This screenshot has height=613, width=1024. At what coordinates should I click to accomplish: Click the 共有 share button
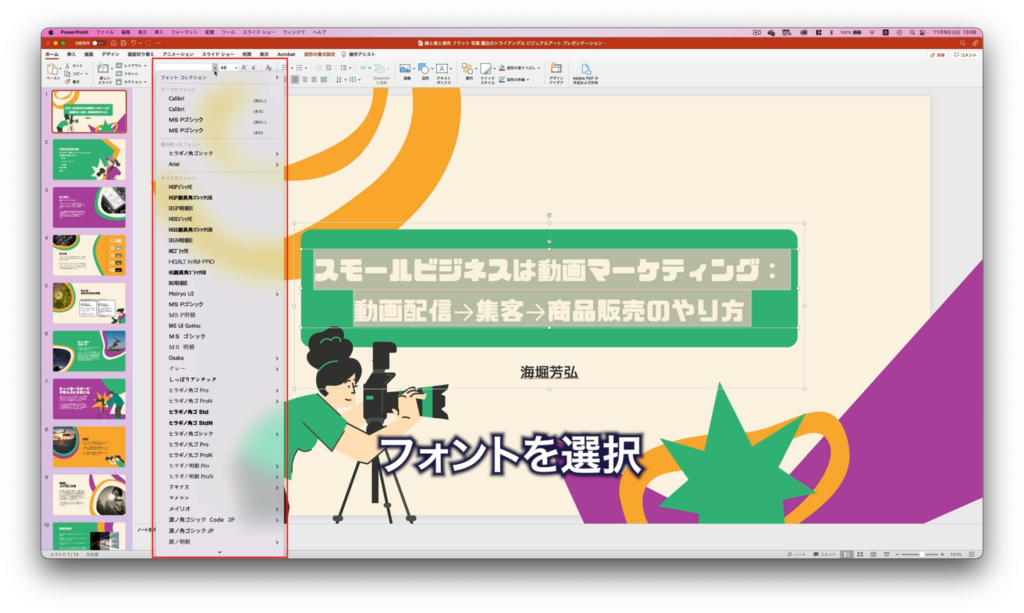tap(938, 54)
